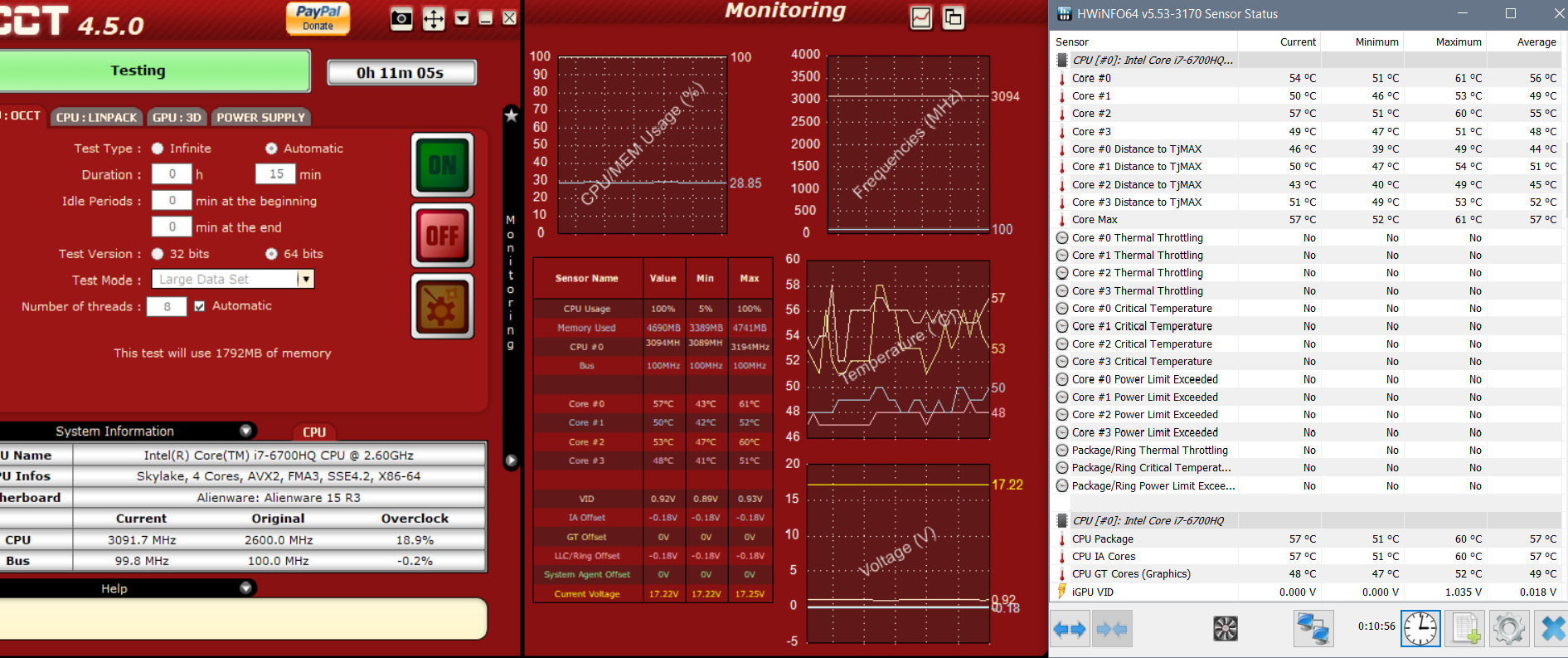Open HWiNFO remote network computers icon

[1313, 629]
